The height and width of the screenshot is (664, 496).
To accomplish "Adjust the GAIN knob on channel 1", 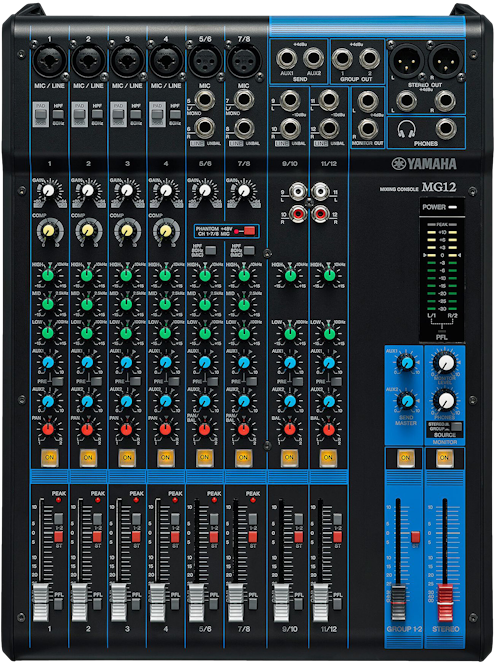I will (x=49, y=191).
